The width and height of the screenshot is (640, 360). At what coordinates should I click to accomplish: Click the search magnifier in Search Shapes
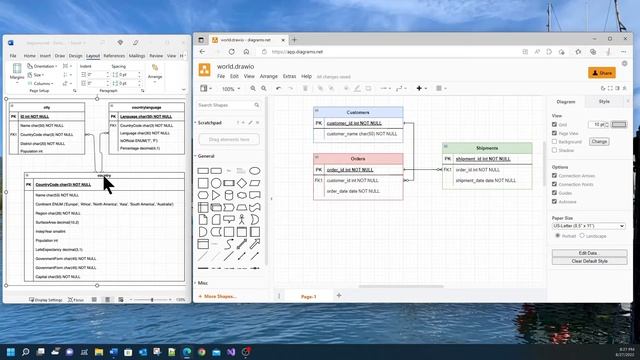click(257, 105)
